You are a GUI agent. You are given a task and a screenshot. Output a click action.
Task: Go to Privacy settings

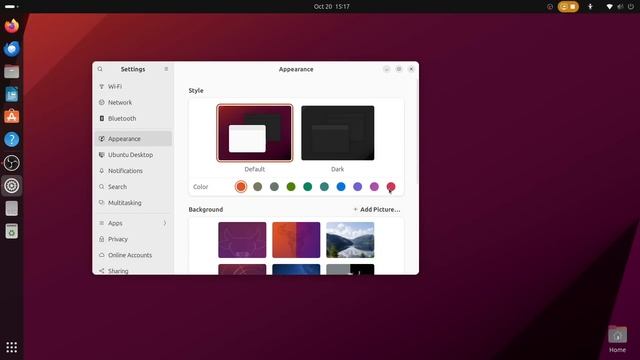tap(133, 239)
